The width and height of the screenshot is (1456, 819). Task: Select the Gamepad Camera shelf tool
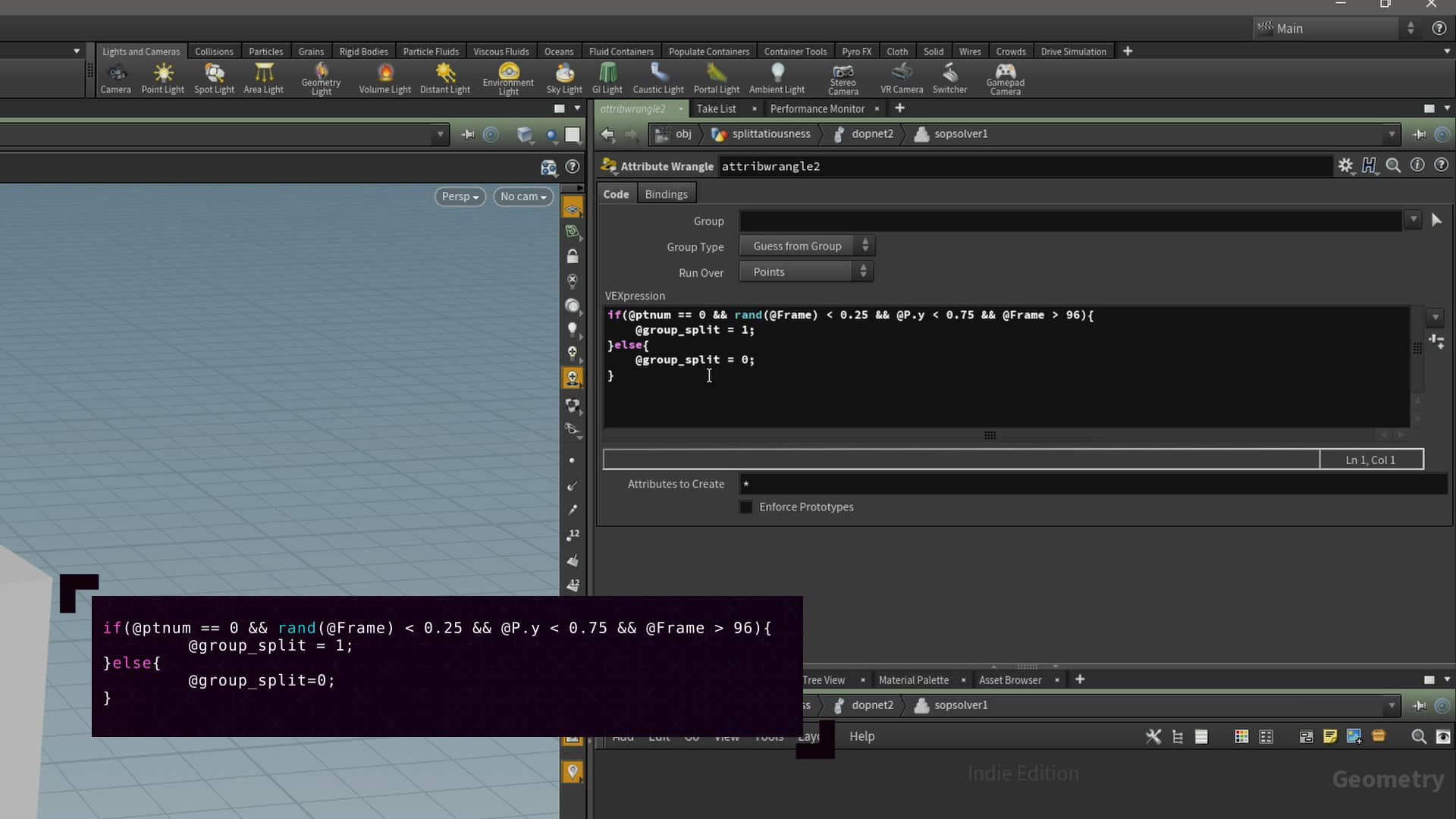click(1004, 76)
